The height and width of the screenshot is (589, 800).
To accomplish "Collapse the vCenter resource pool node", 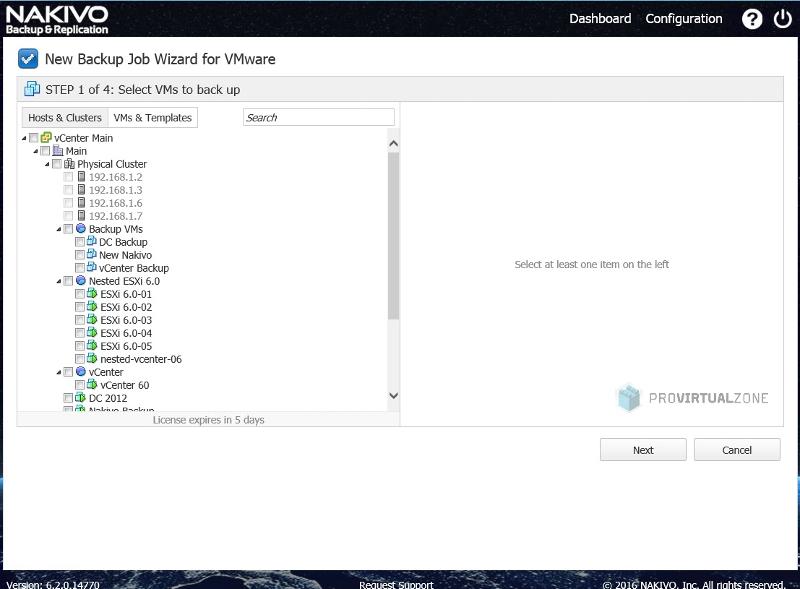I will [x=59, y=373].
